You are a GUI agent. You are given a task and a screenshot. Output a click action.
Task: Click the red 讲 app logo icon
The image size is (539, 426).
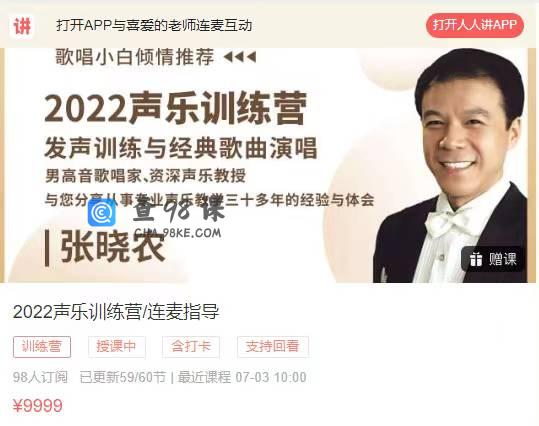pyautogui.click(x=22, y=25)
